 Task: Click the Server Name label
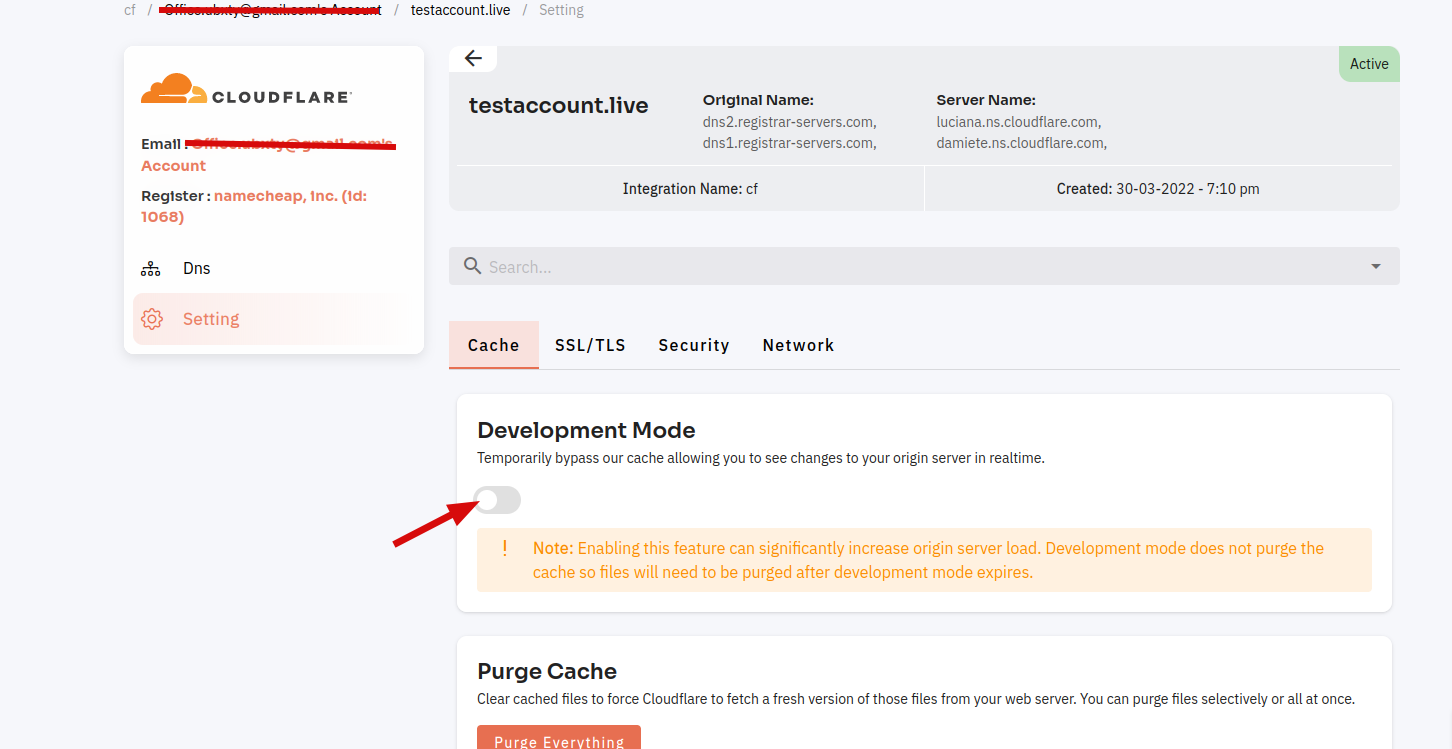click(986, 100)
